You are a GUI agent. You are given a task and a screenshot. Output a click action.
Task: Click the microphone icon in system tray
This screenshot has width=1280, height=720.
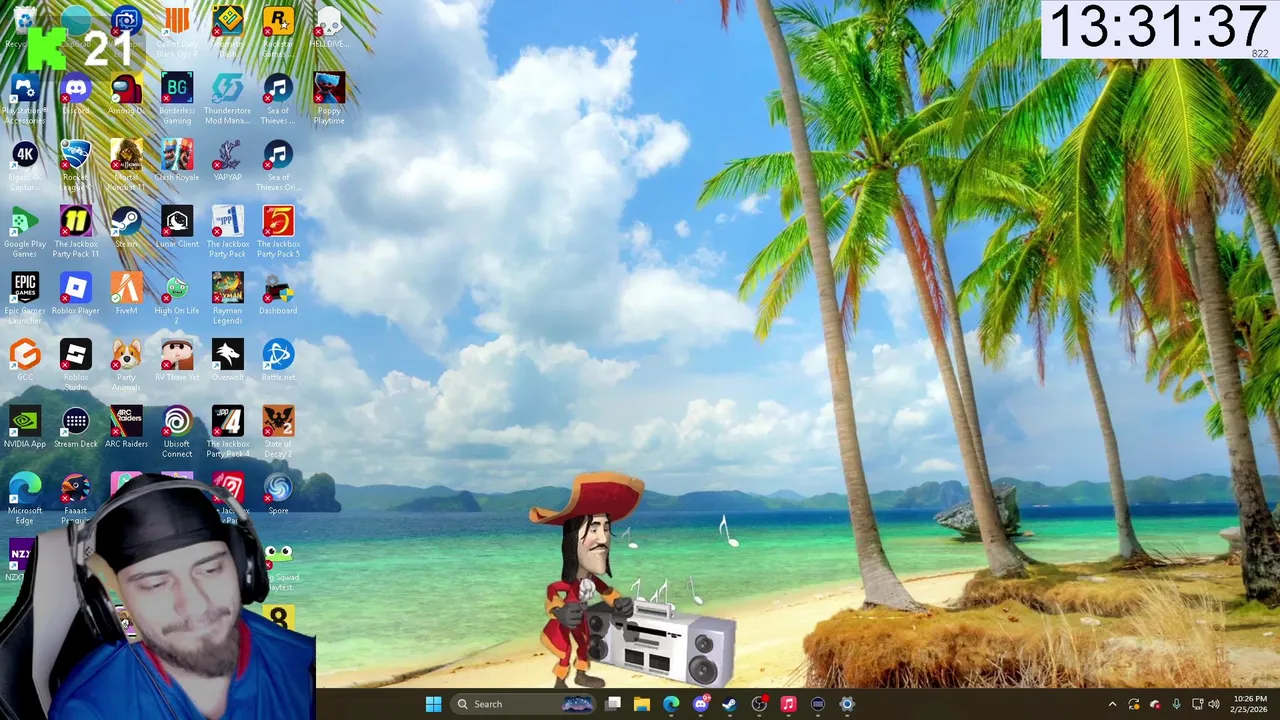[1176, 704]
